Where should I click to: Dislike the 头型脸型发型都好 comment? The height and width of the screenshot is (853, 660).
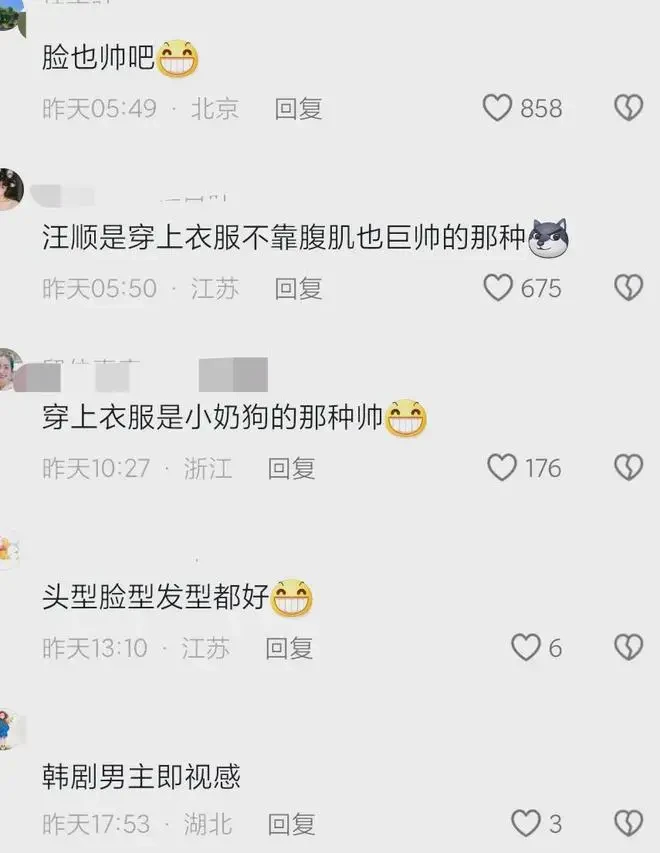click(x=629, y=648)
